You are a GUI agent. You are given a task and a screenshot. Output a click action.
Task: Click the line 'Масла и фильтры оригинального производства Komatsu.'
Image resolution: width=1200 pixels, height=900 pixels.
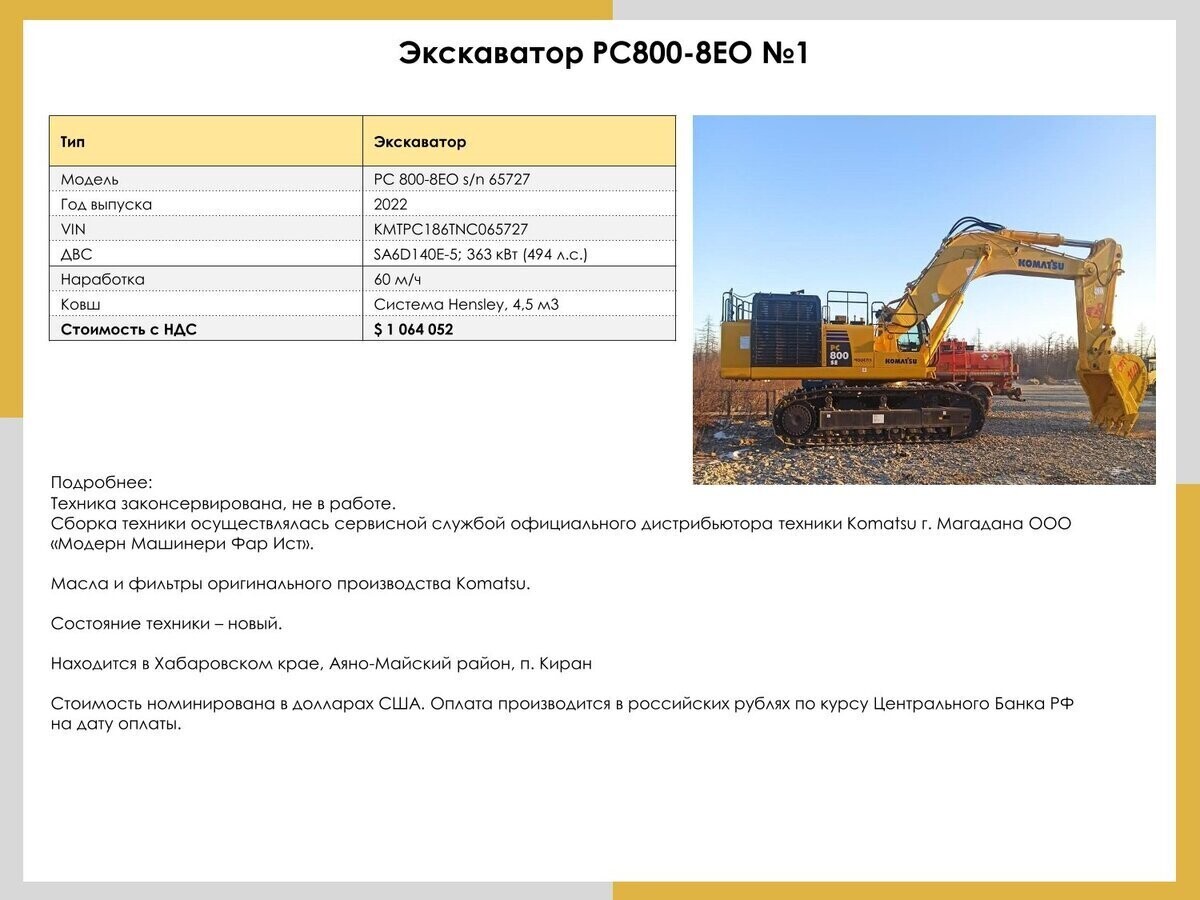(290, 583)
